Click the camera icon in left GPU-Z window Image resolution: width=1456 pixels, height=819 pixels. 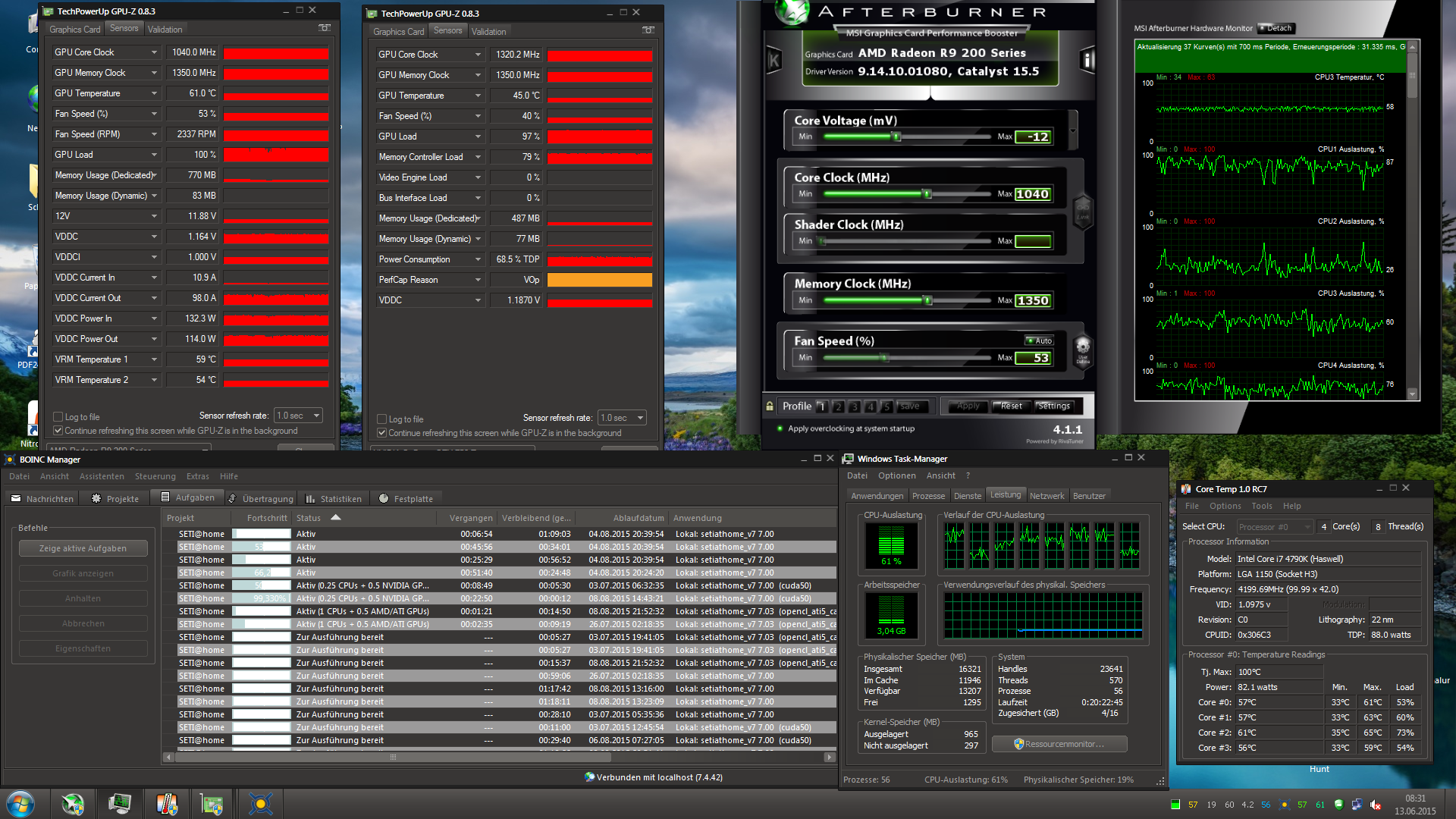(x=325, y=28)
